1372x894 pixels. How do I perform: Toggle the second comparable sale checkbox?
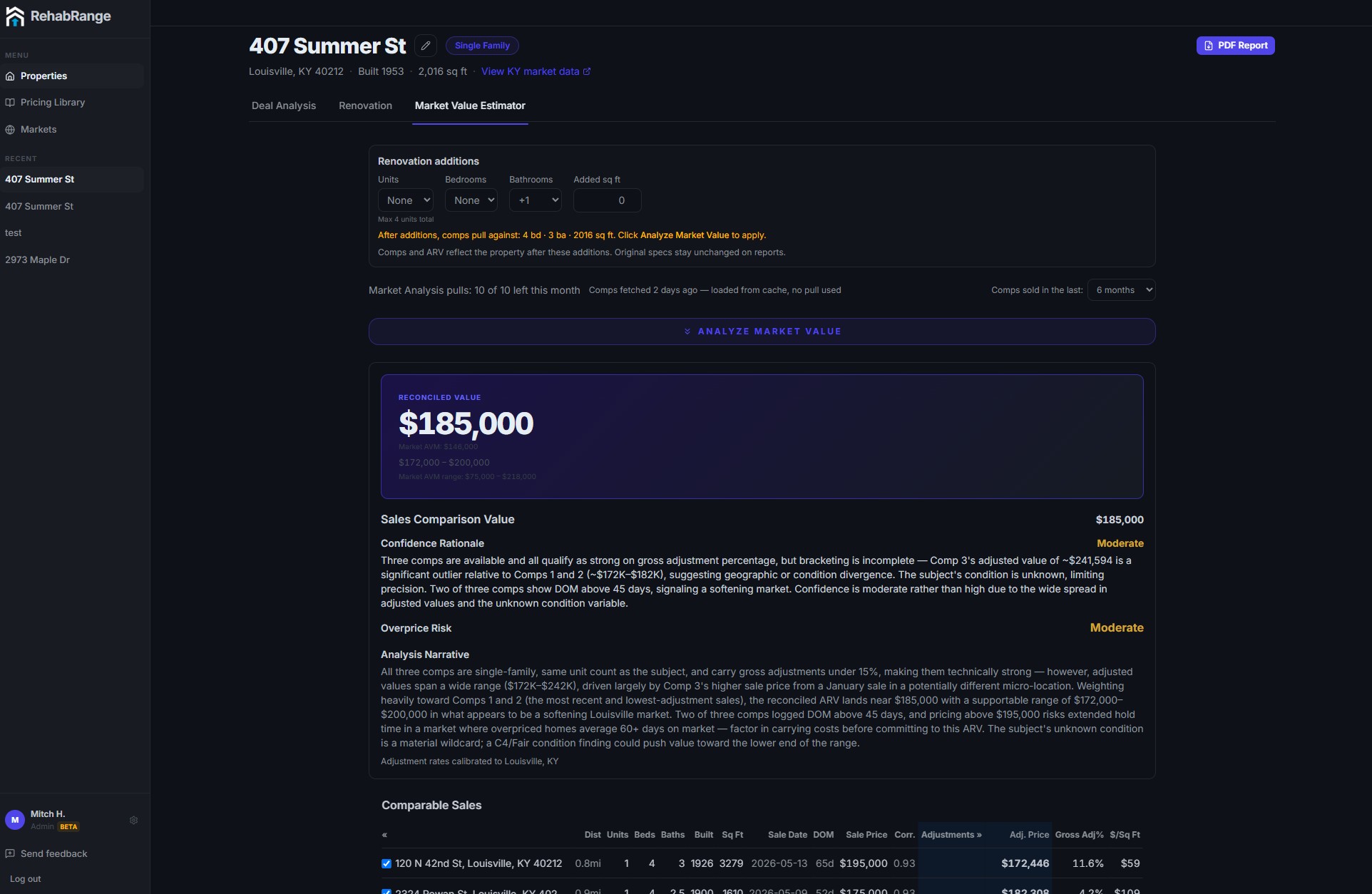point(386,891)
